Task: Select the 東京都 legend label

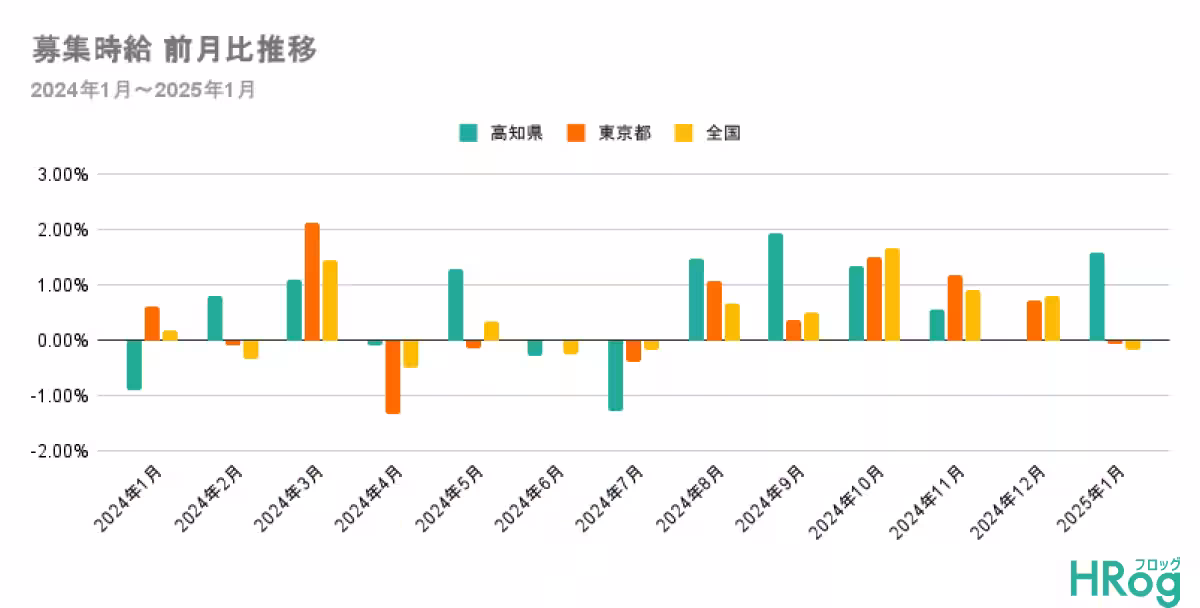Action: click(x=624, y=133)
